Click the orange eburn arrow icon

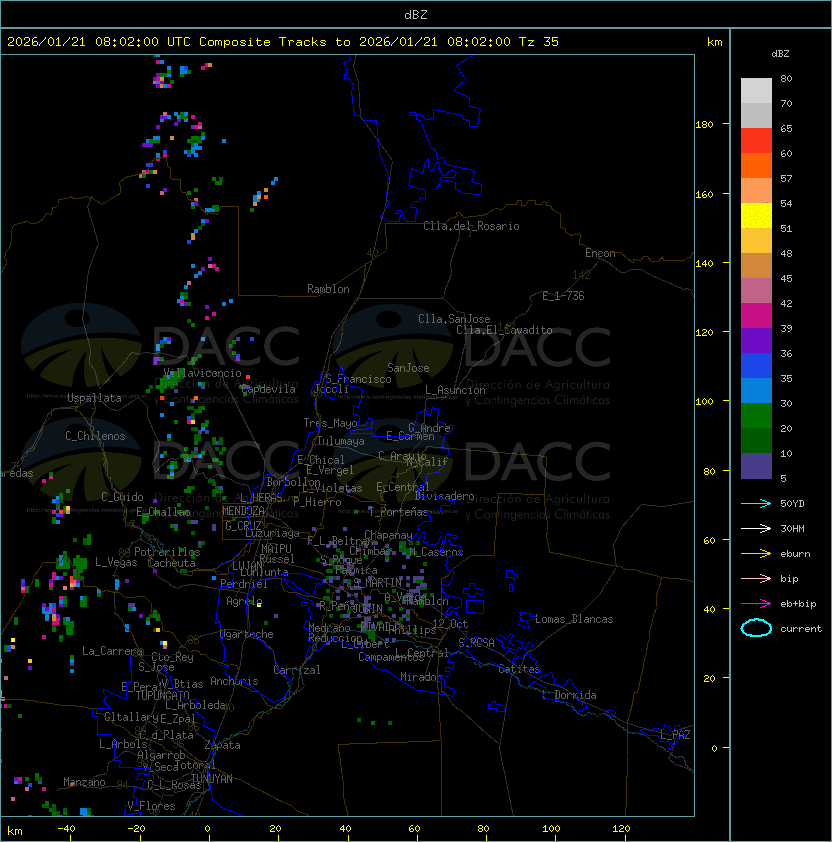pyautogui.click(x=756, y=553)
